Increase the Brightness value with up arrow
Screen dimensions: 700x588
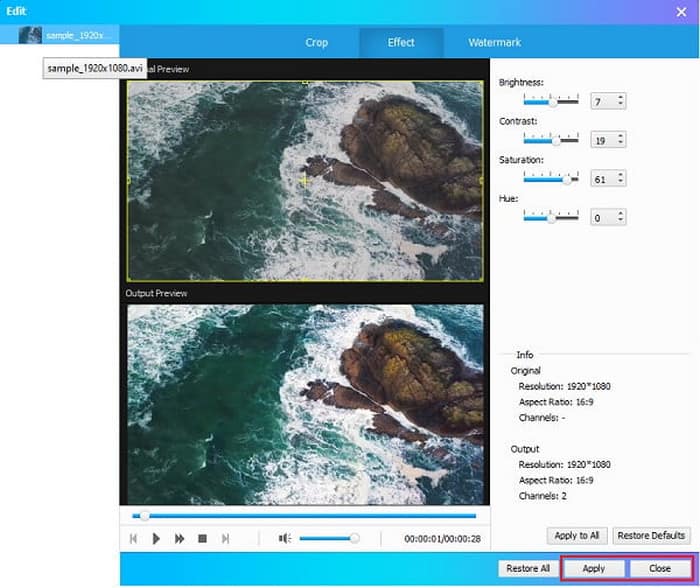[620, 98]
